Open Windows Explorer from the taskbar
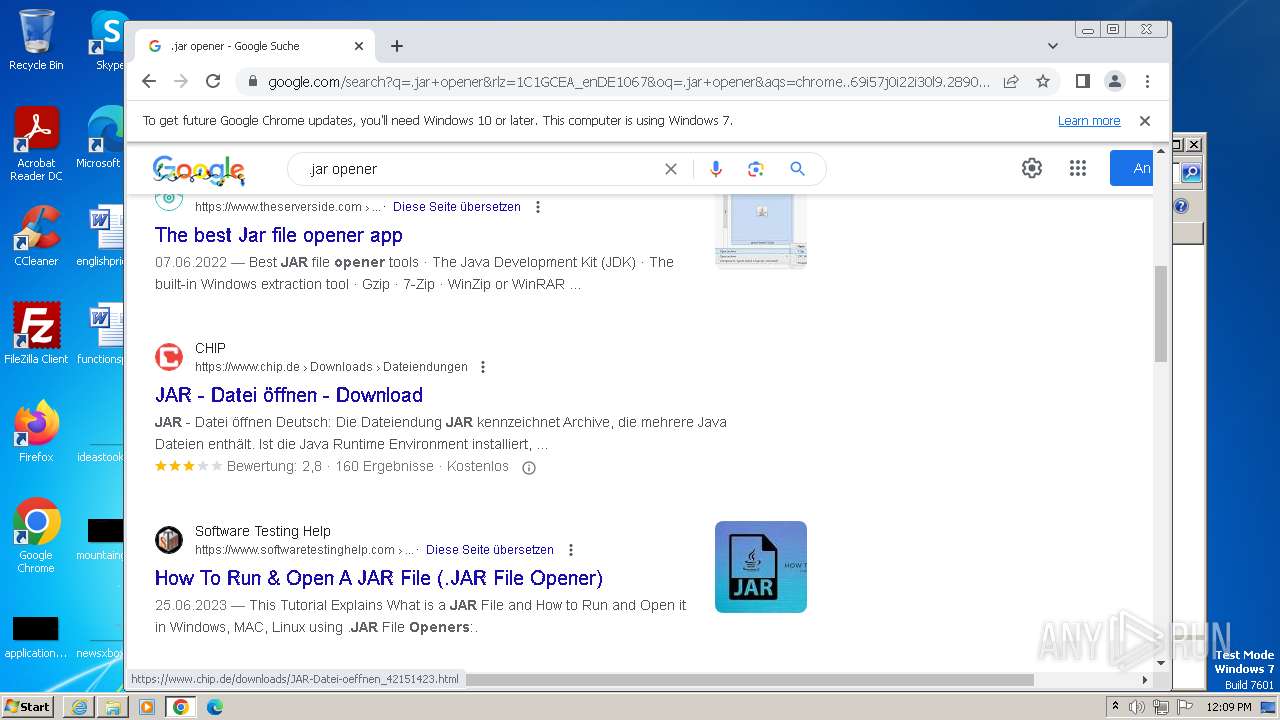This screenshot has height=720, width=1280. pyautogui.click(x=113, y=707)
